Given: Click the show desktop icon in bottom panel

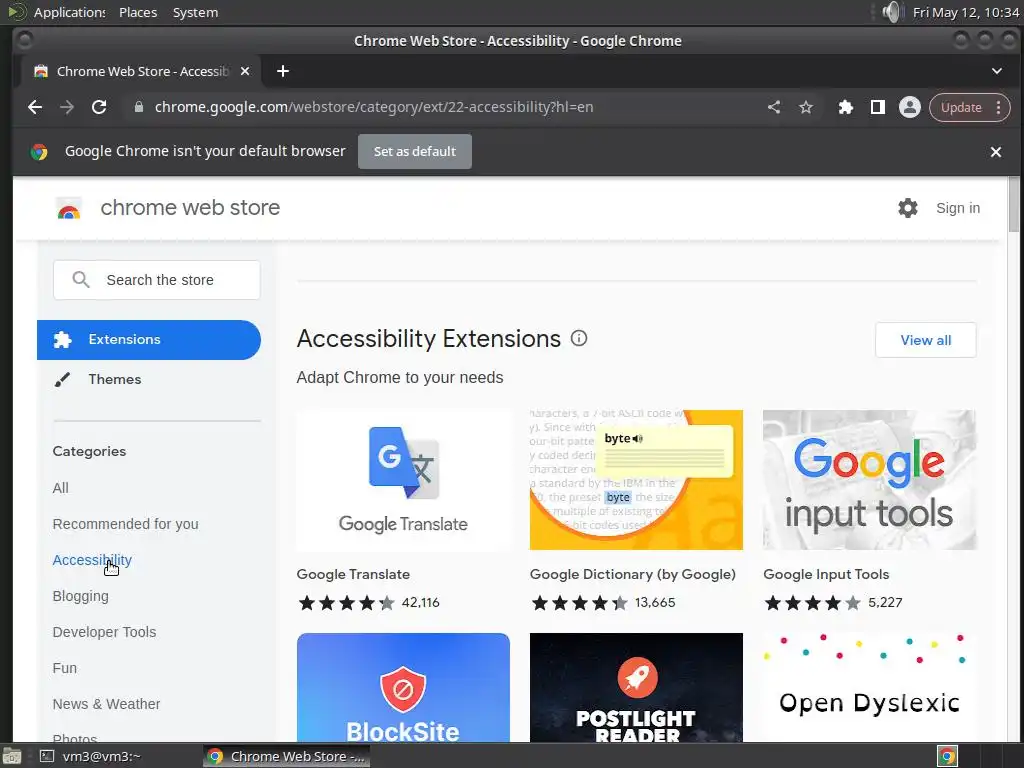Looking at the screenshot, I should coord(11,756).
